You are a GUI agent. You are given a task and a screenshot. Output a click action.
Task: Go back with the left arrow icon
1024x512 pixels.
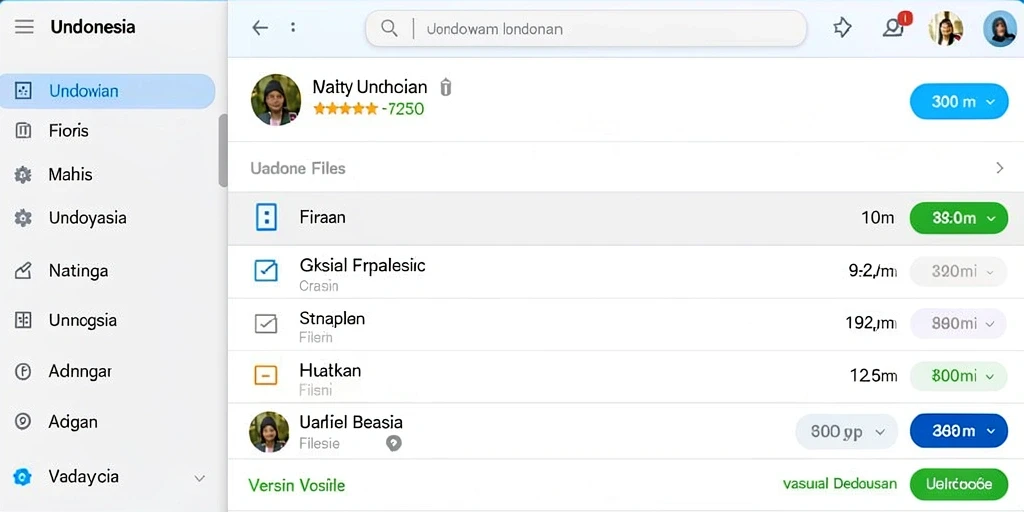coord(260,27)
